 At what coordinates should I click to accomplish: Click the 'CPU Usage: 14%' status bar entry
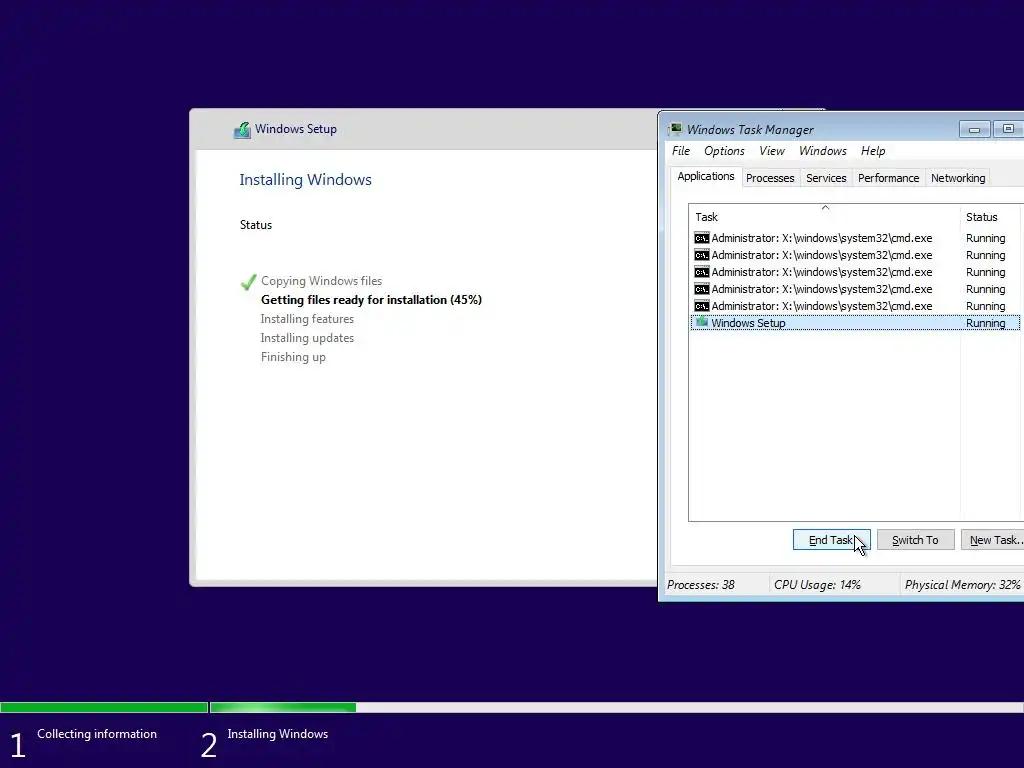tap(817, 584)
